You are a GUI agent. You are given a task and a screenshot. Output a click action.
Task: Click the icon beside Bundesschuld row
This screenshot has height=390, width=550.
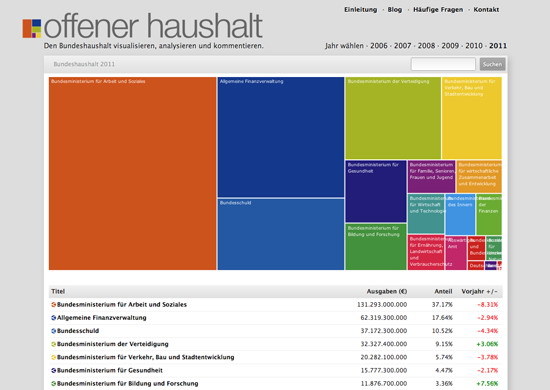click(54, 331)
